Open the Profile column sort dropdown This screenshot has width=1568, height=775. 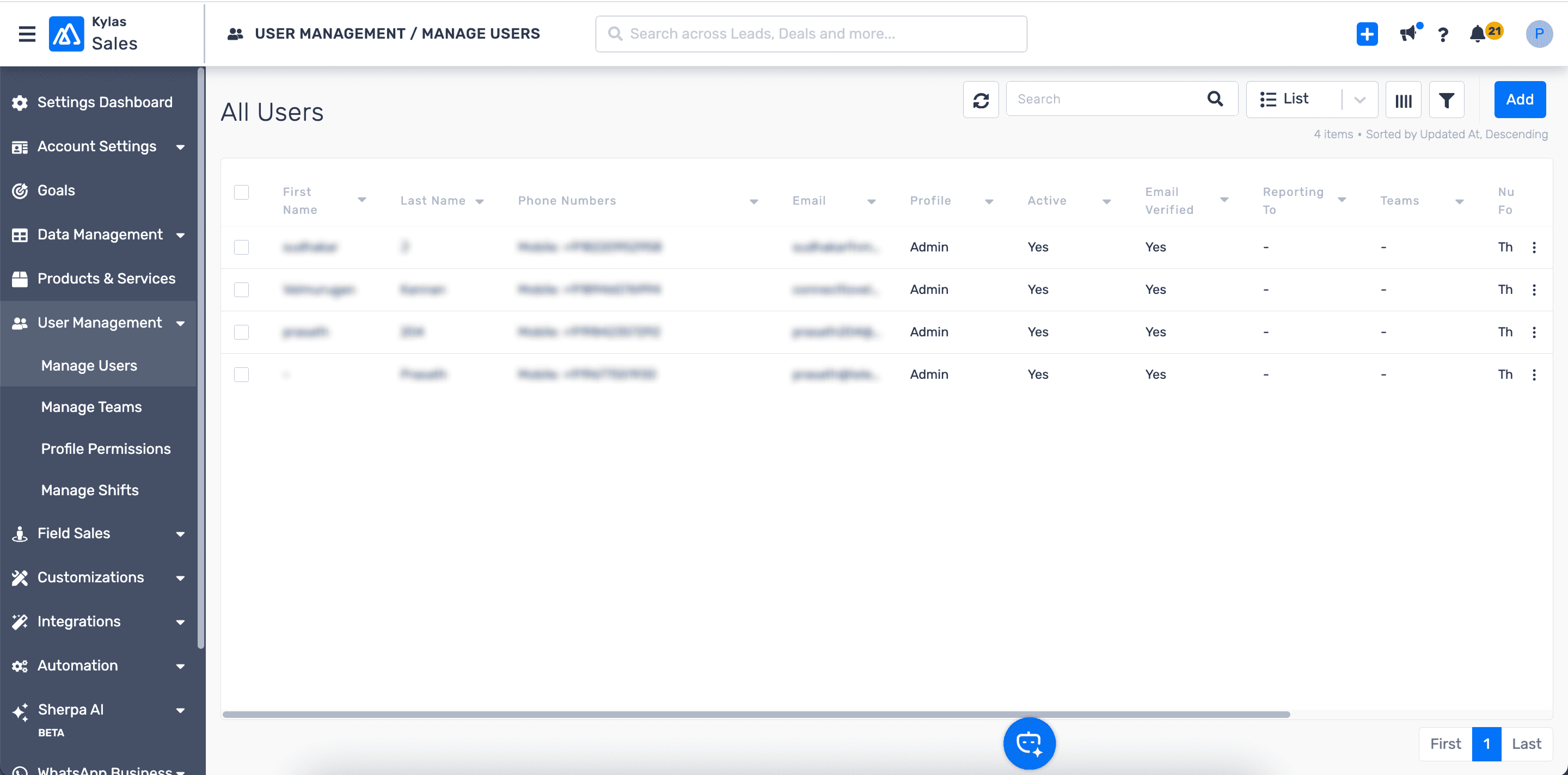tap(989, 201)
